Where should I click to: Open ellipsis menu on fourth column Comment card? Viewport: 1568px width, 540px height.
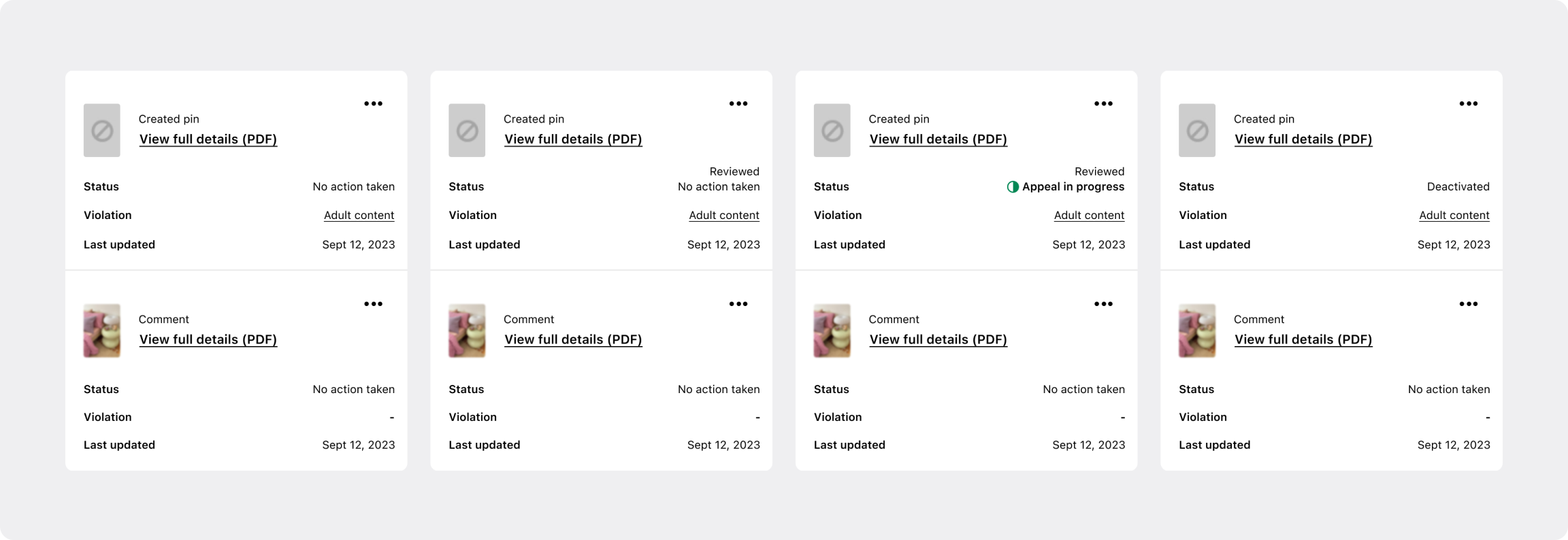click(1469, 304)
